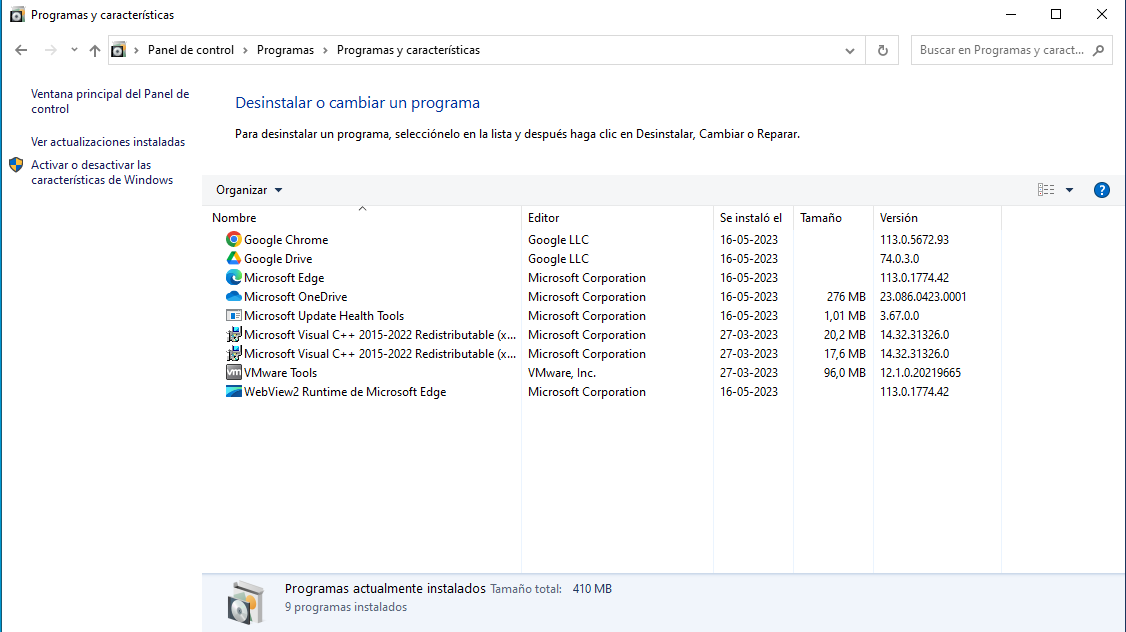Select the Google Chrome row name
The height and width of the screenshot is (632, 1126).
(x=286, y=239)
